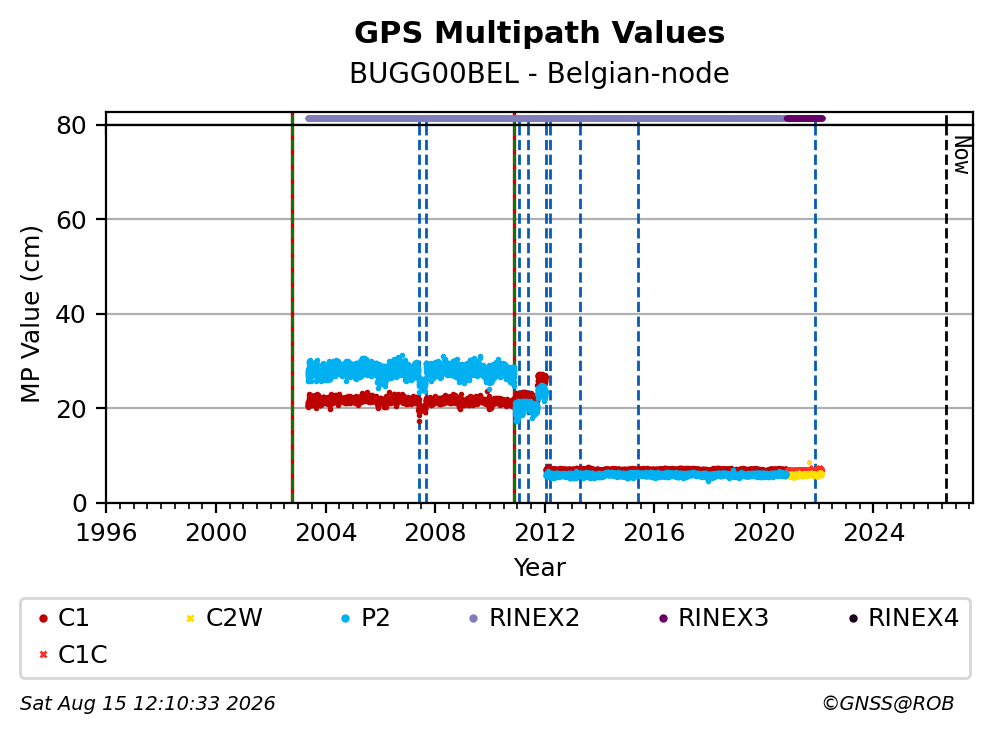Viewport: 992px width, 734px height.
Task: Click the C1 legend entry
Action: [64, 618]
